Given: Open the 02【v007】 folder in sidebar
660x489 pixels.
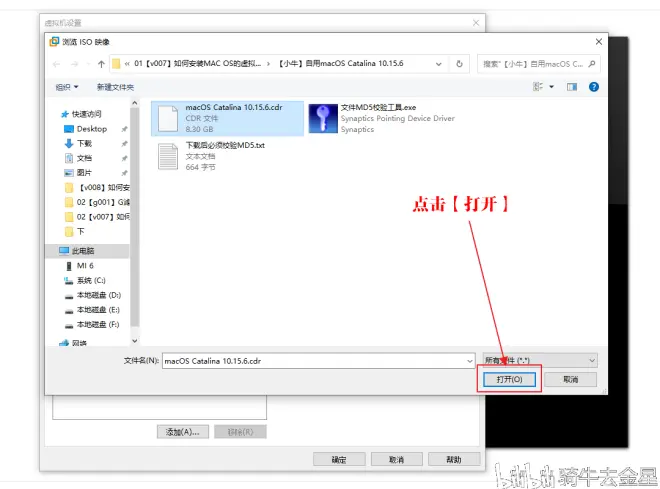Looking at the screenshot, I should tap(98, 217).
